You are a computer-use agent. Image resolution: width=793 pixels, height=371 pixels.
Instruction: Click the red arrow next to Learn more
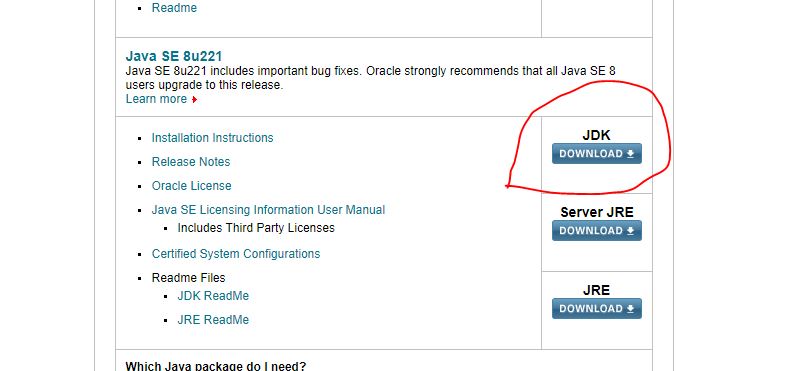coord(194,100)
